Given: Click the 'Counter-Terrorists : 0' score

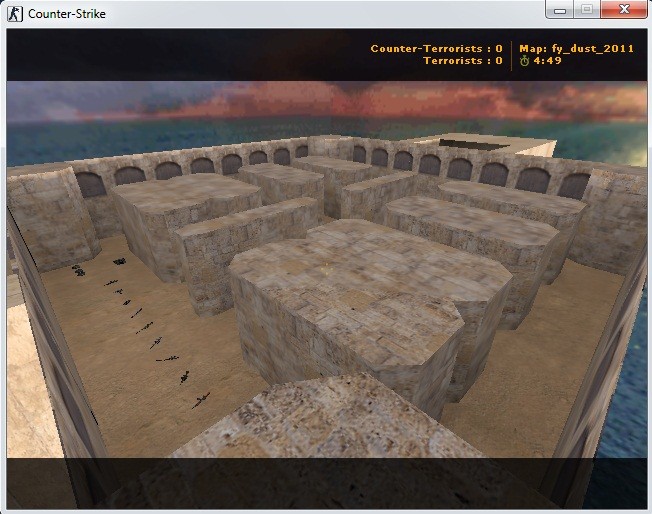Looking at the screenshot, I should (x=437, y=49).
